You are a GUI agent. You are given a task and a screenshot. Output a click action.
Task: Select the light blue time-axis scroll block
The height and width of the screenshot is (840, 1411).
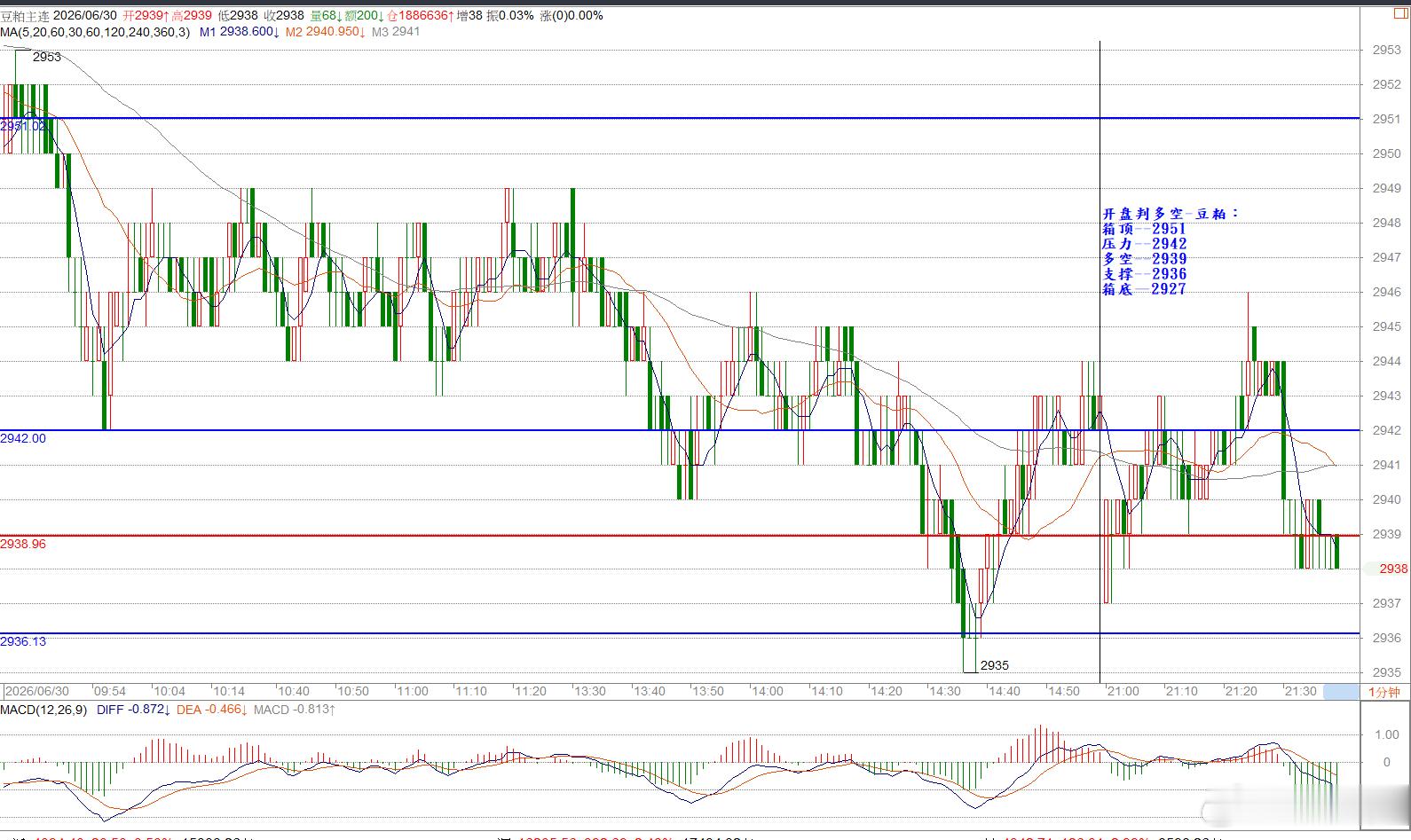pyautogui.click(x=1340, y=692)
